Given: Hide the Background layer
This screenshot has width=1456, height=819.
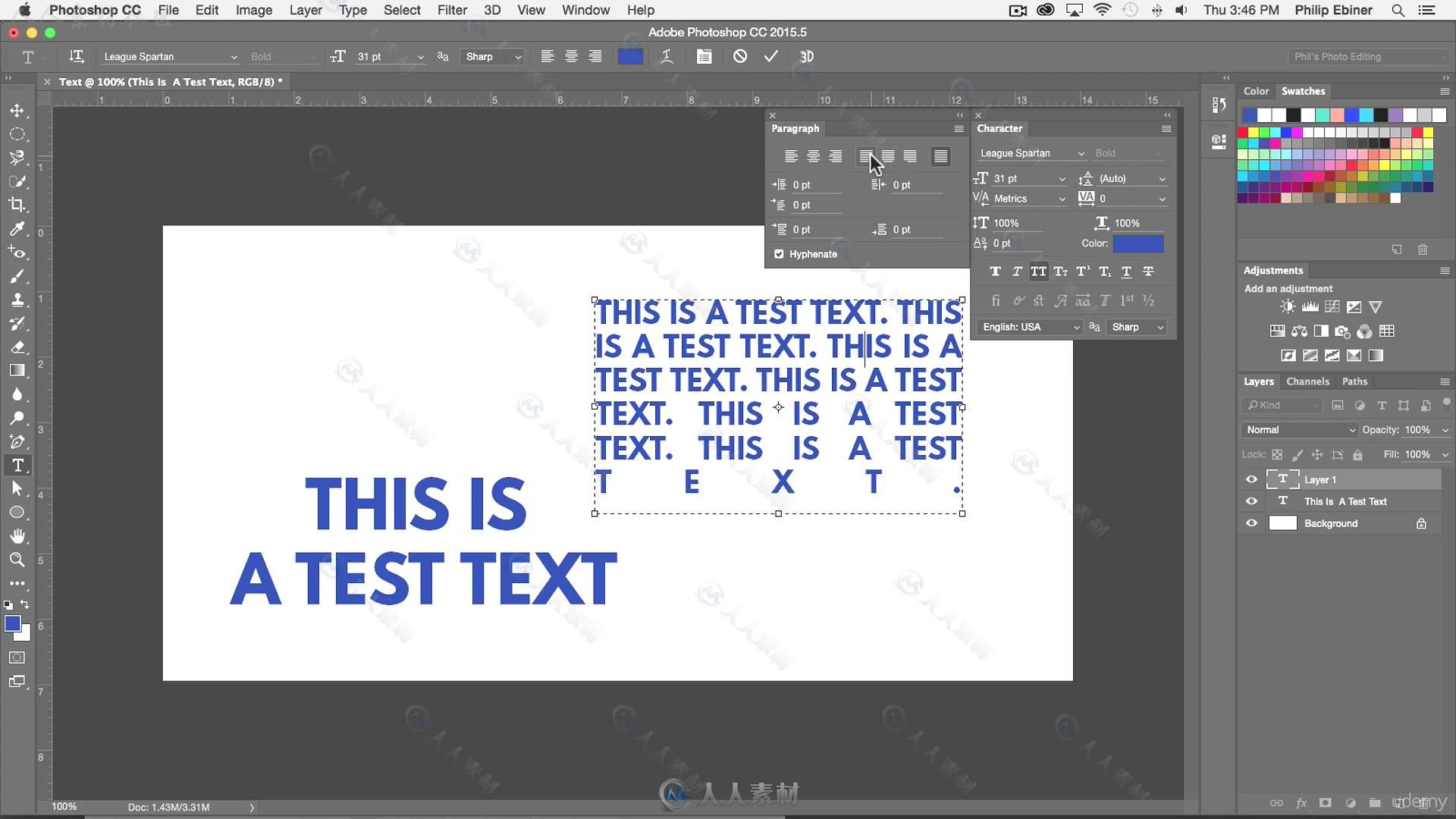Looking at the screenshot, I should (x=1251, y=523).
